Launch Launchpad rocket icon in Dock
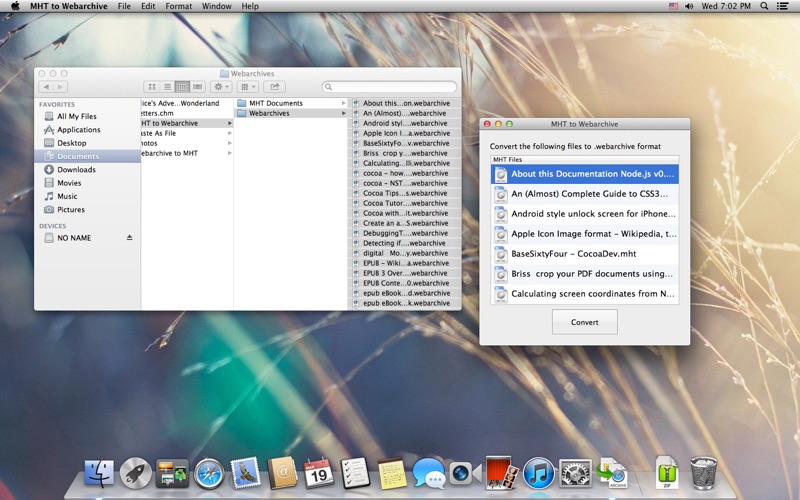This screenshot has width=800, height=500. point(136,473)
